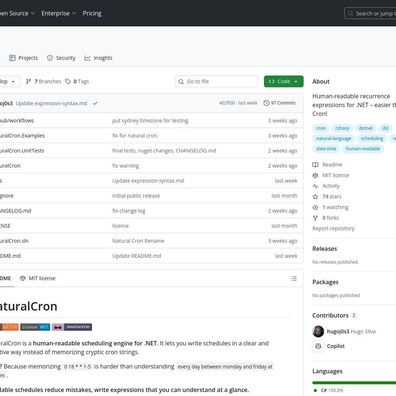
Task: Expand the Open Source menu
Action: (17, 13)
